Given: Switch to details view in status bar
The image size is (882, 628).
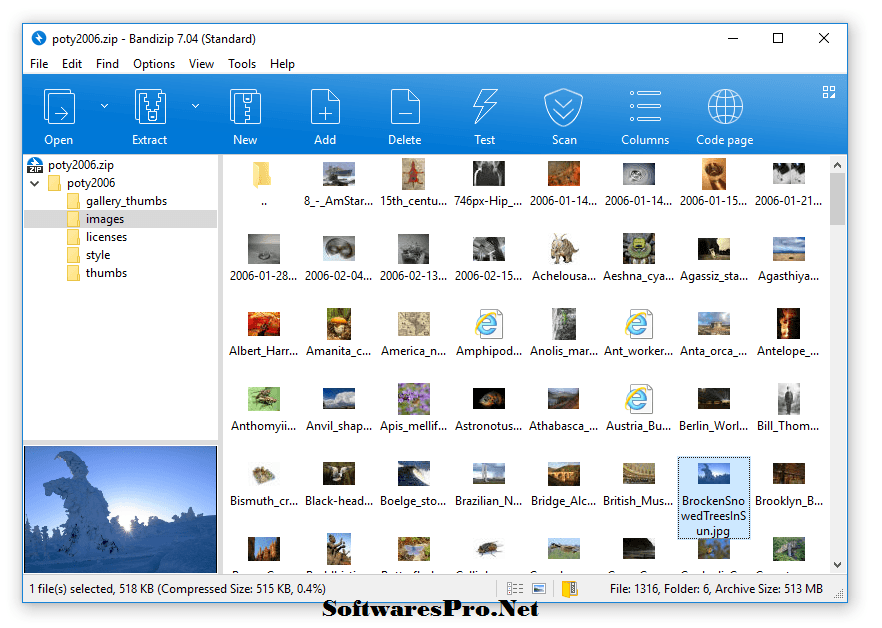Looking at the screenshot, I should pyautogui.click(x=517, y=589).
